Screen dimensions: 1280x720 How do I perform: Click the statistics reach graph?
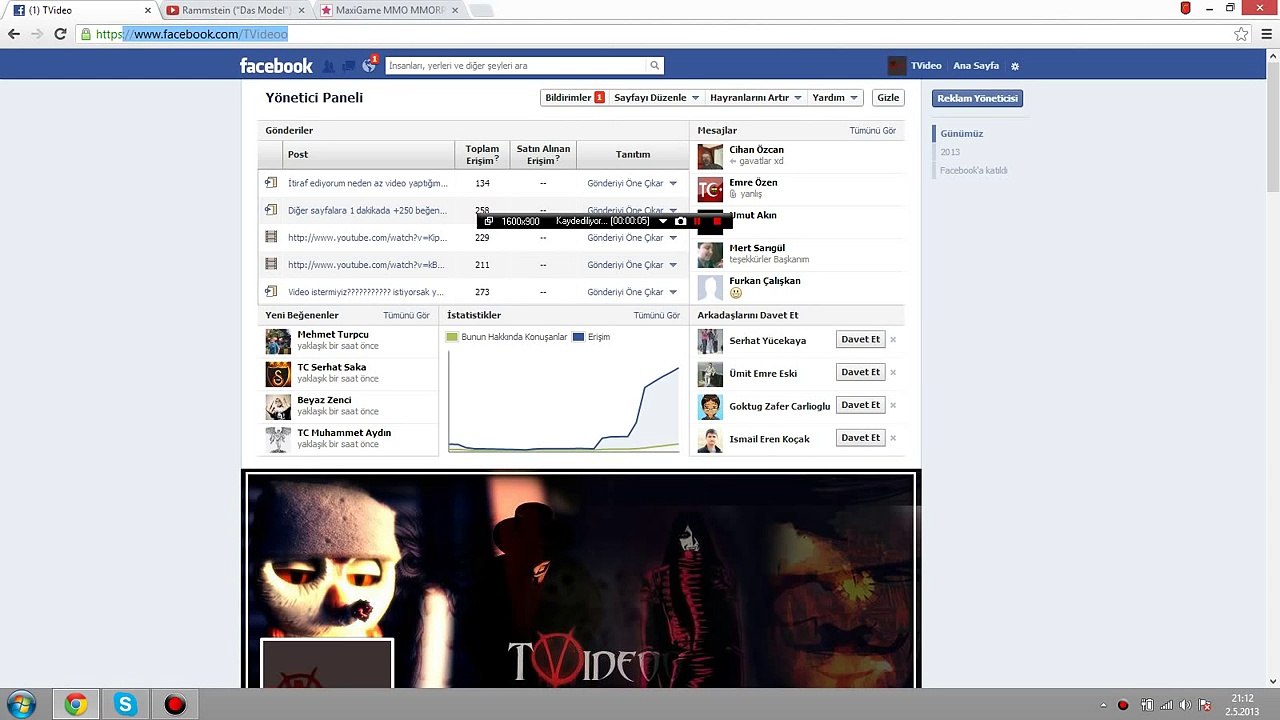coord(563,400)
